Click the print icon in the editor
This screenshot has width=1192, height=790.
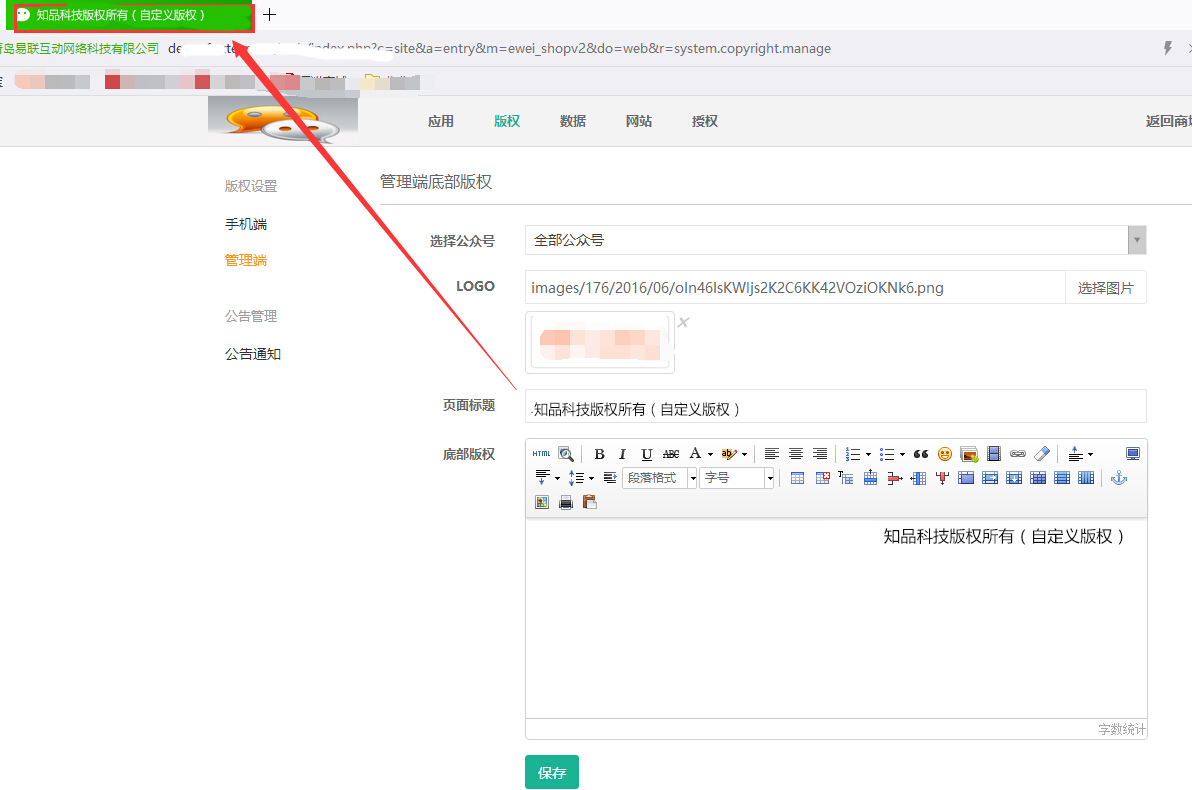click(x=566, y=502)
